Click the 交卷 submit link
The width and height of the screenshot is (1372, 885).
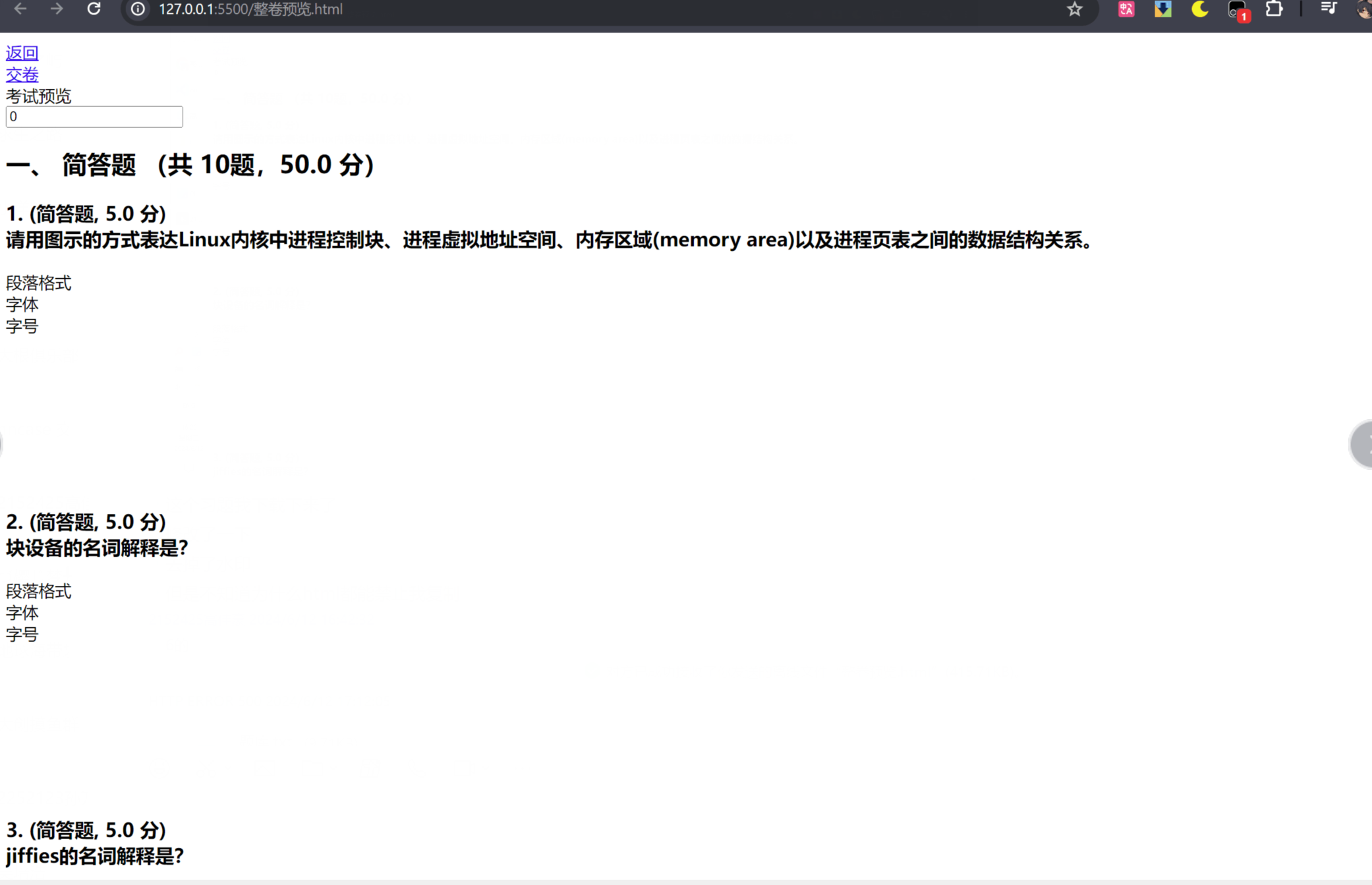point(22,74)
